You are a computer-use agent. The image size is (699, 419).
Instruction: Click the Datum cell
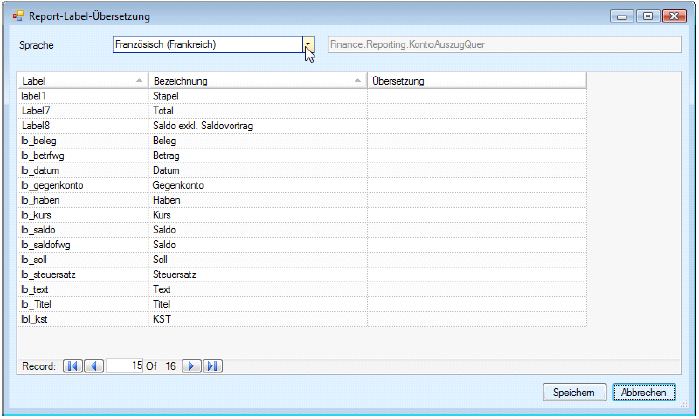click(x=258, y=170)
